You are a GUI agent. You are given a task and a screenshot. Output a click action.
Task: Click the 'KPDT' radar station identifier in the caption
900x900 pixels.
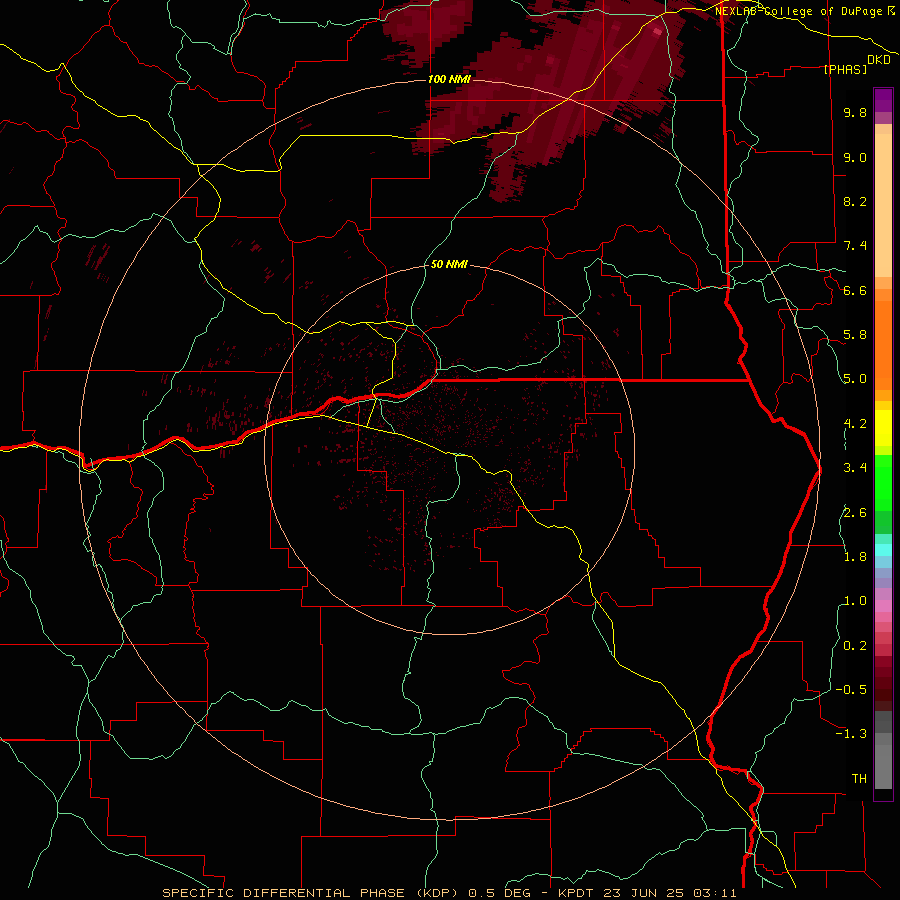tap(575, 893)
